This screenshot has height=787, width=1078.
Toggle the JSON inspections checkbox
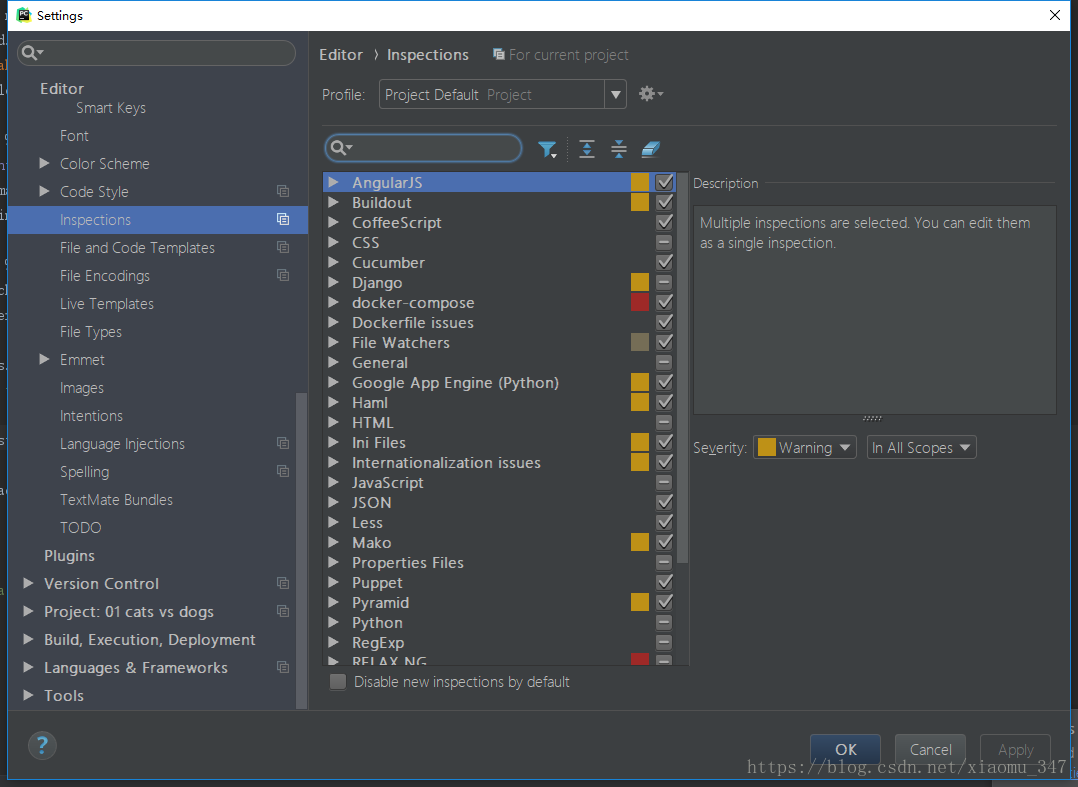coord(664,502)
